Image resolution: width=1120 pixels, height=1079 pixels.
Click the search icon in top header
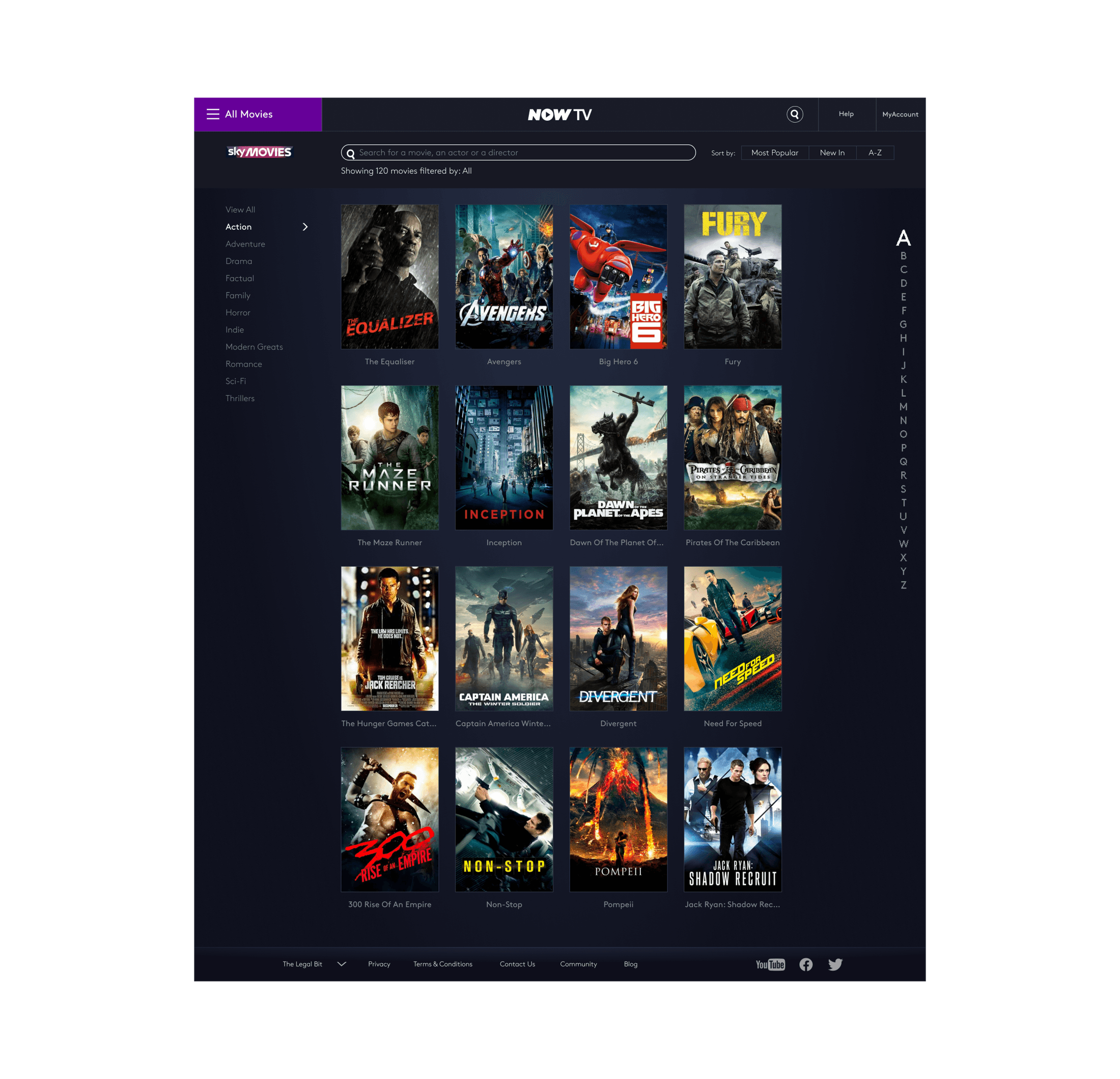coord(794,114)
